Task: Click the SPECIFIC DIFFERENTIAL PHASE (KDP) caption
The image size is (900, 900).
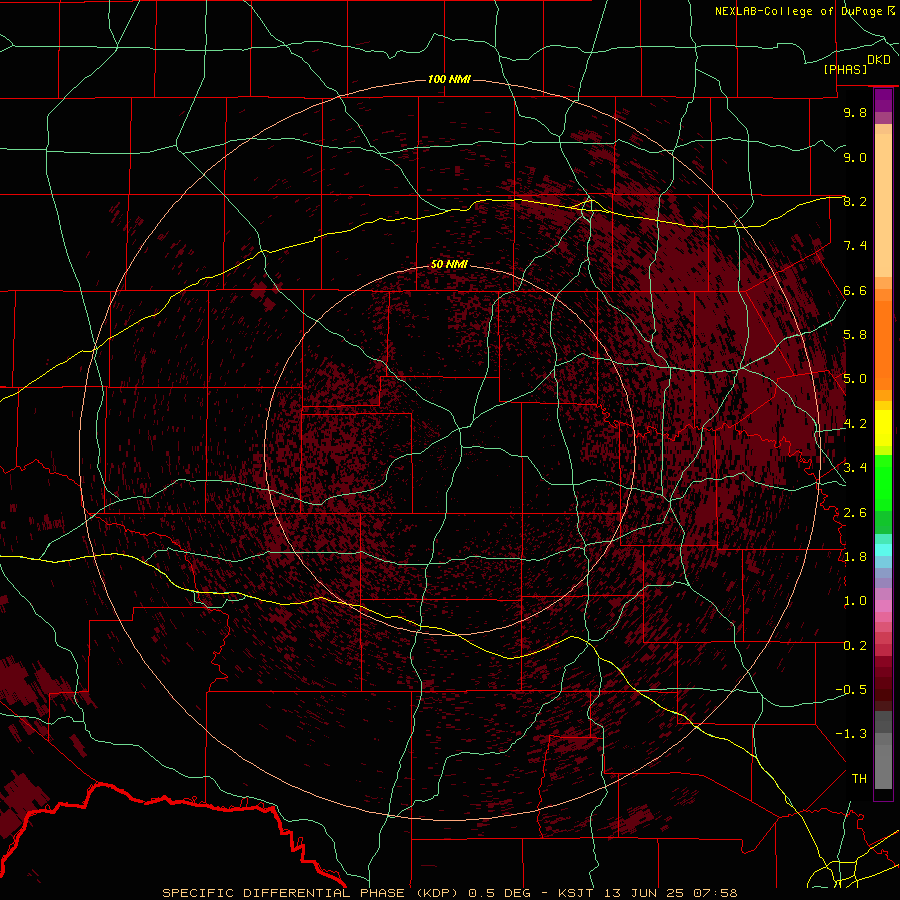Action: 310,893
